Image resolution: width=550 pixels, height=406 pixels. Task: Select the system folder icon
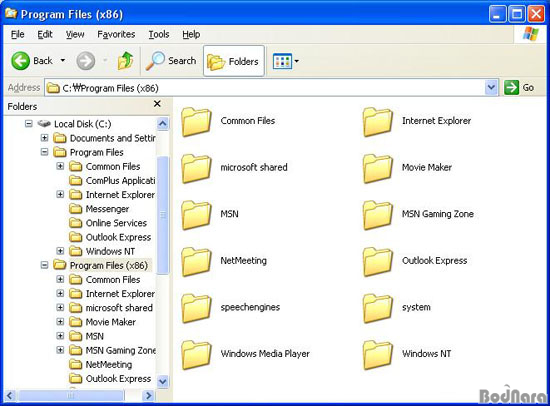(378, 308)
